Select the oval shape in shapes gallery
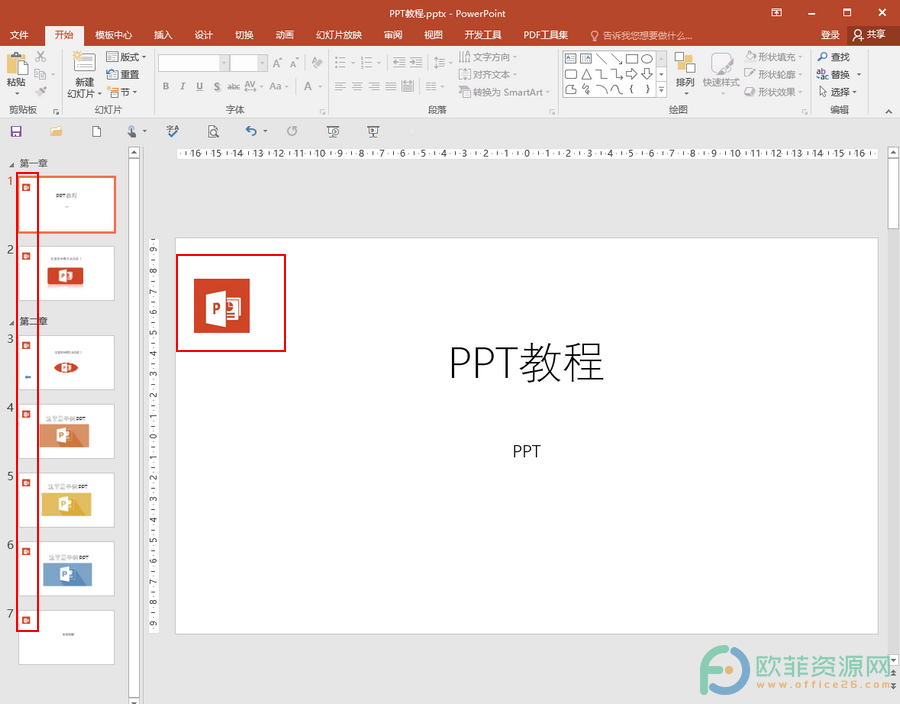Screen dimensions: 900x704 647,59
